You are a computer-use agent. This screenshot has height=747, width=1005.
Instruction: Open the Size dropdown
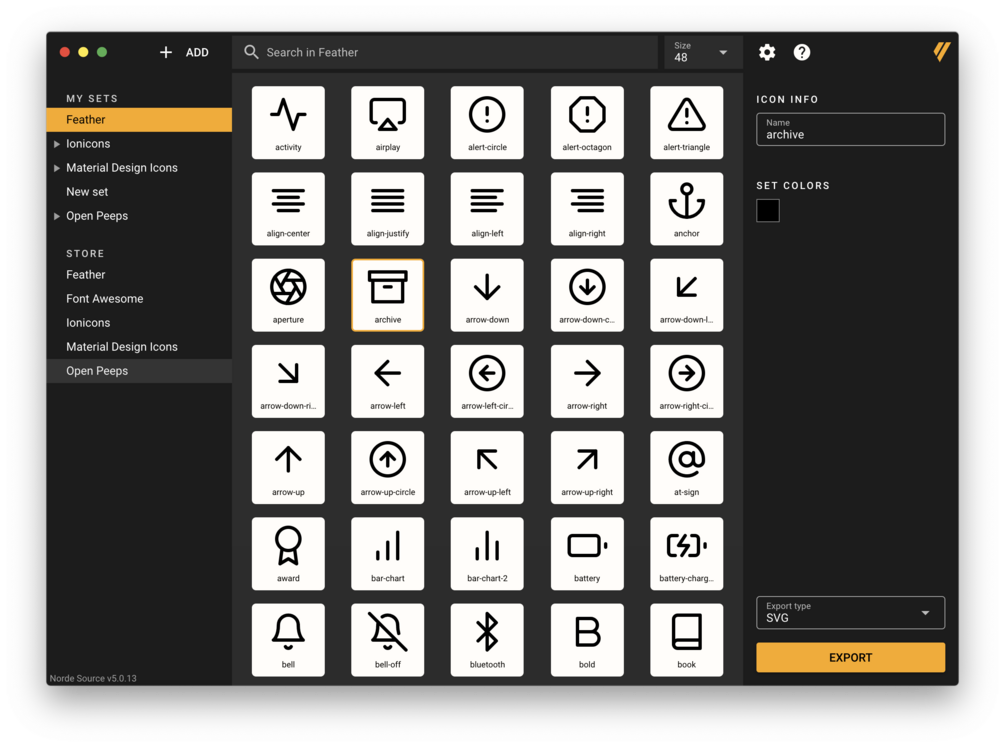(x=703, y=53)
